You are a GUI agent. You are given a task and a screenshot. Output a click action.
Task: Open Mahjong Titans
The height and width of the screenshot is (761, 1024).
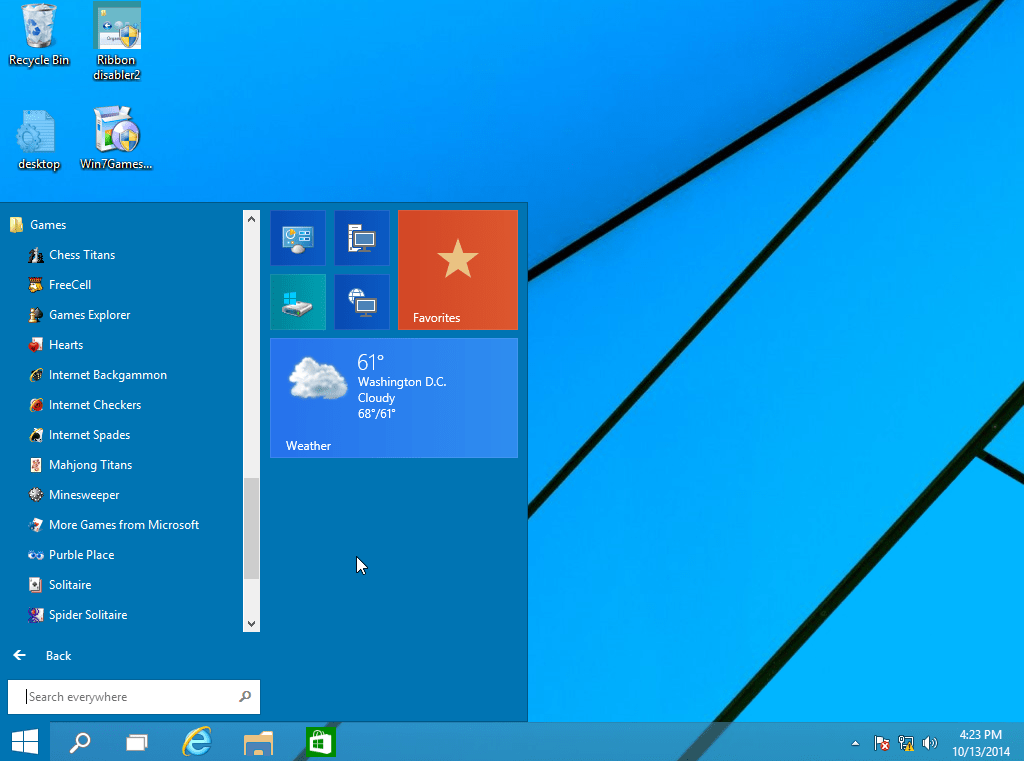(90, 465)
